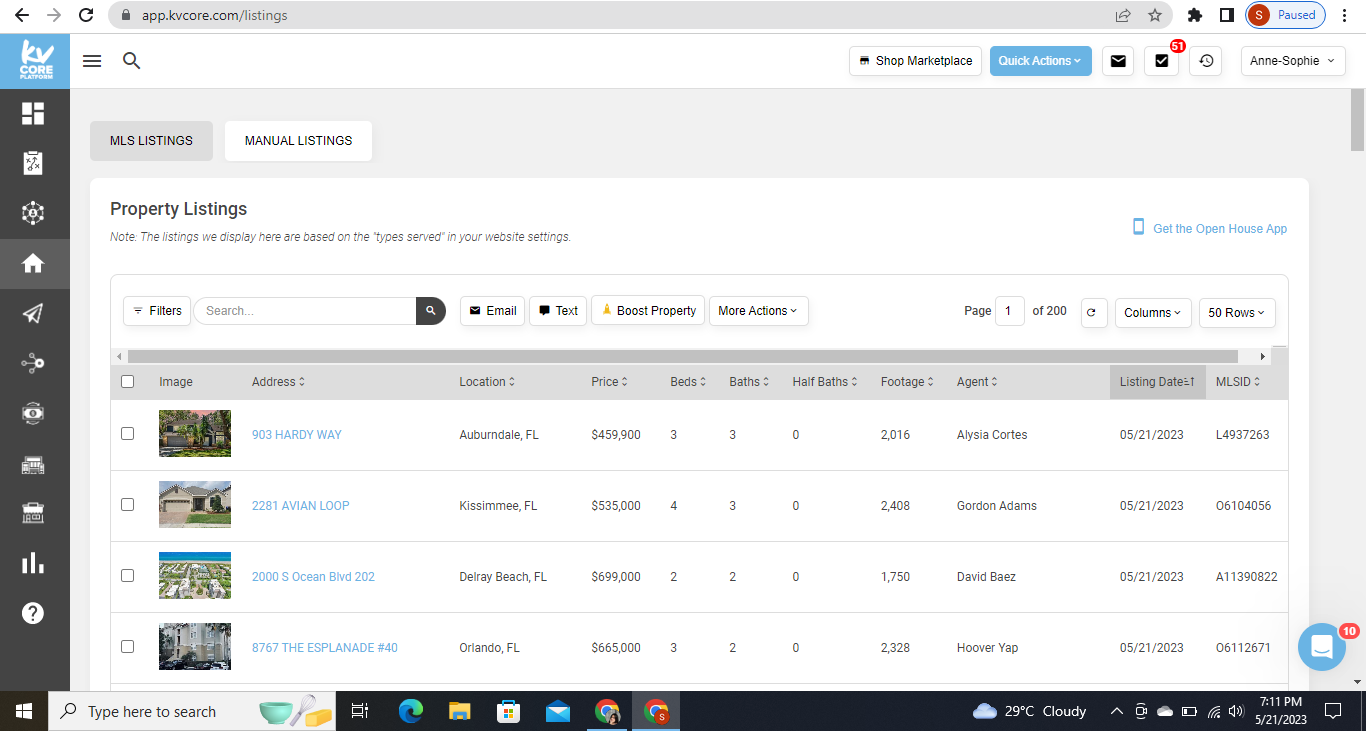This screenshot has height=731, width=1366.
Task: Click the table's horizontal scrollbar
Action: pos(683,356)
